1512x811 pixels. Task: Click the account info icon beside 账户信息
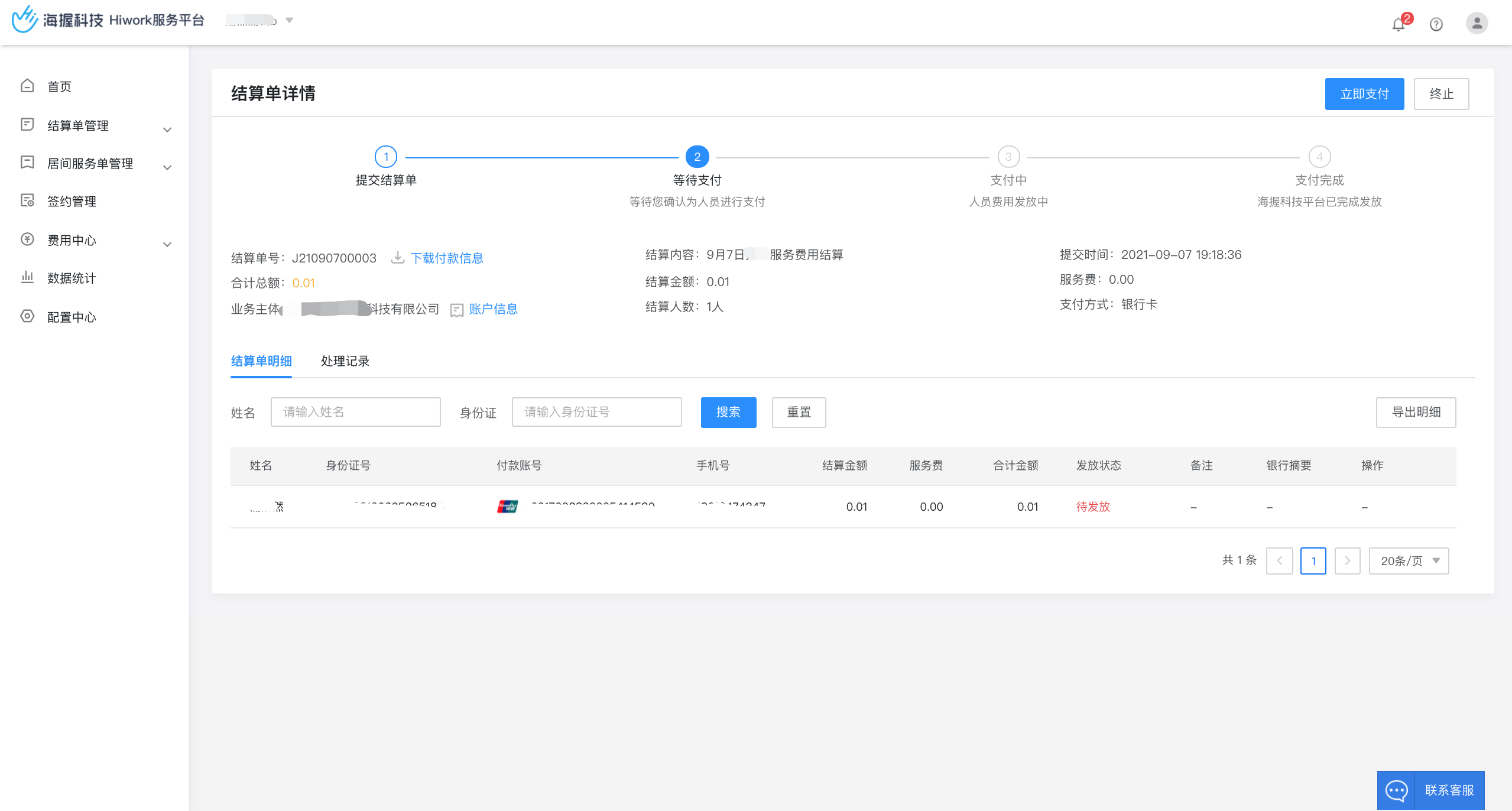(x=456, y=310)
